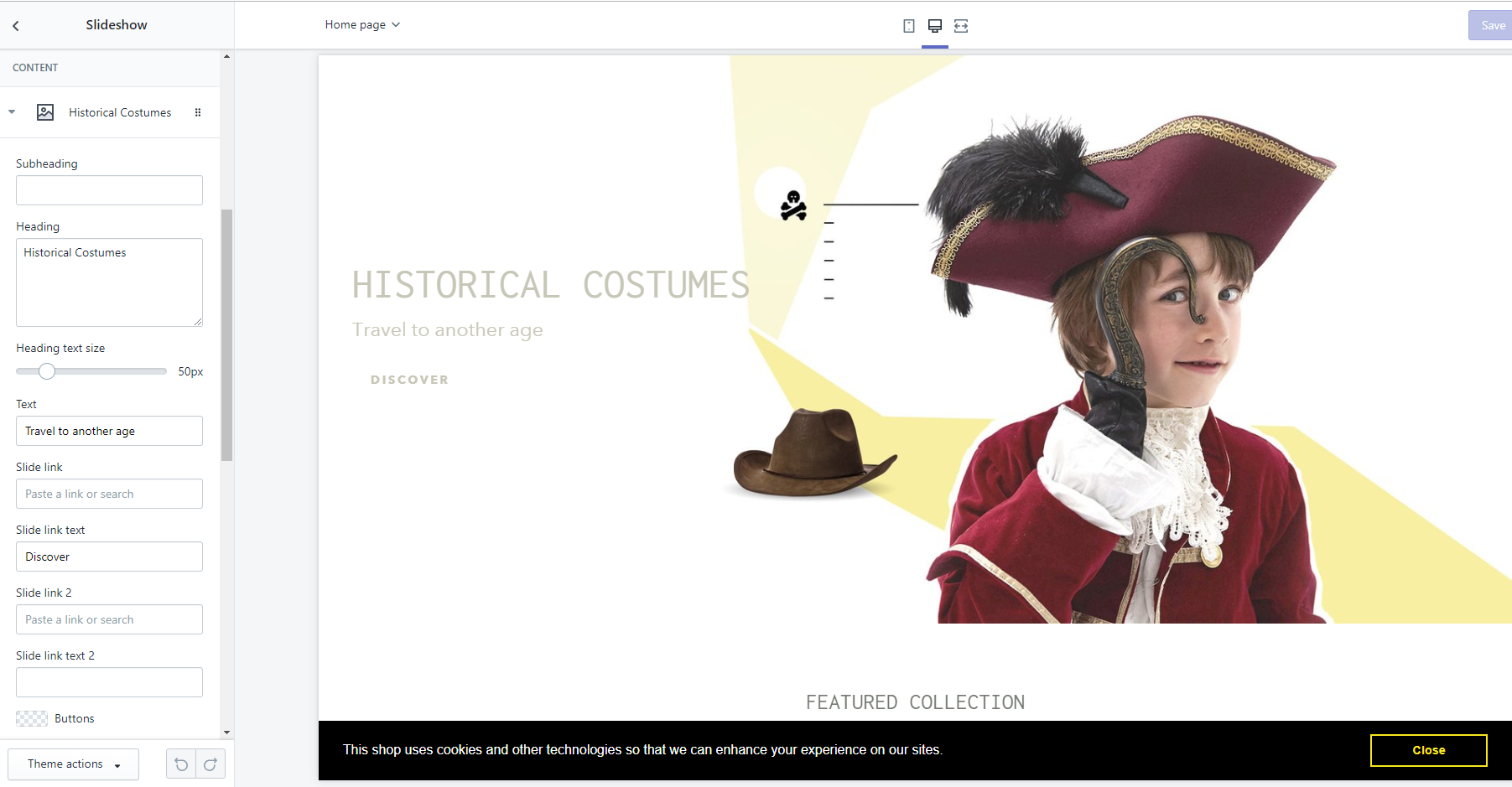Open the Home page dropdown
This screenshot has width=1512, height=787.
tap(362, 25)
